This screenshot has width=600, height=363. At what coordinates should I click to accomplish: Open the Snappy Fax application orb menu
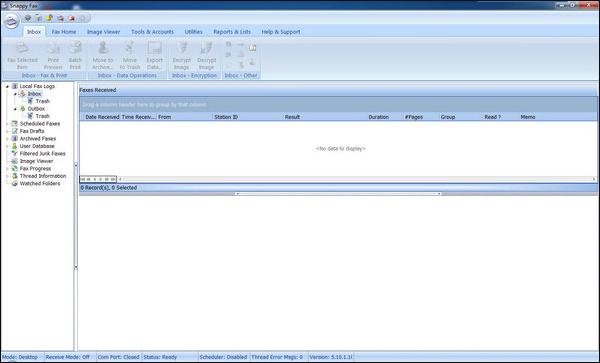11,21
